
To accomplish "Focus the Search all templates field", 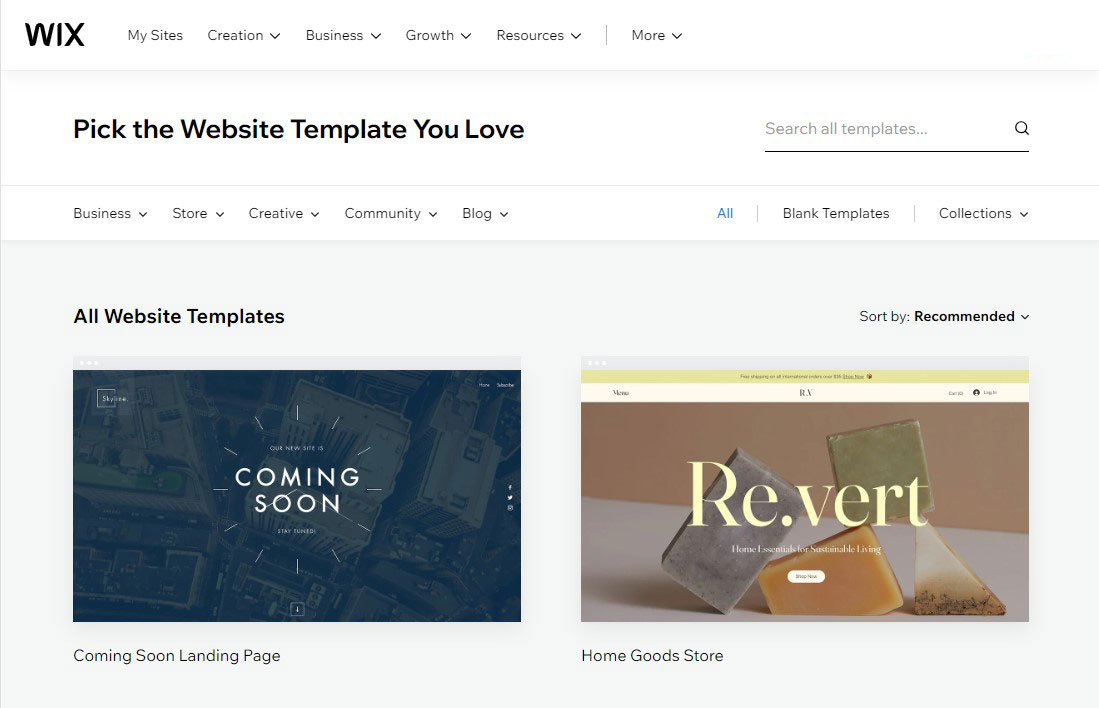I will click(x=885, y=129).
